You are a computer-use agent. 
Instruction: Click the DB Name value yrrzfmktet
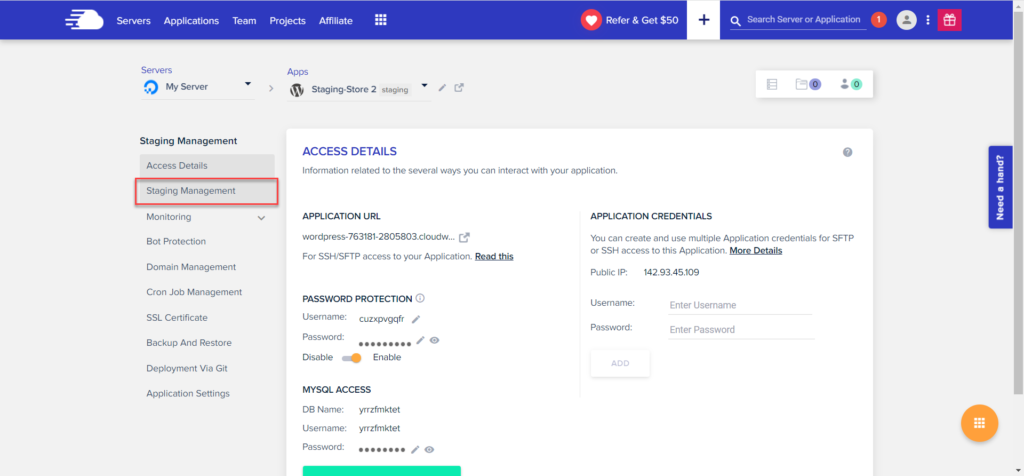[x=379, y=410]
